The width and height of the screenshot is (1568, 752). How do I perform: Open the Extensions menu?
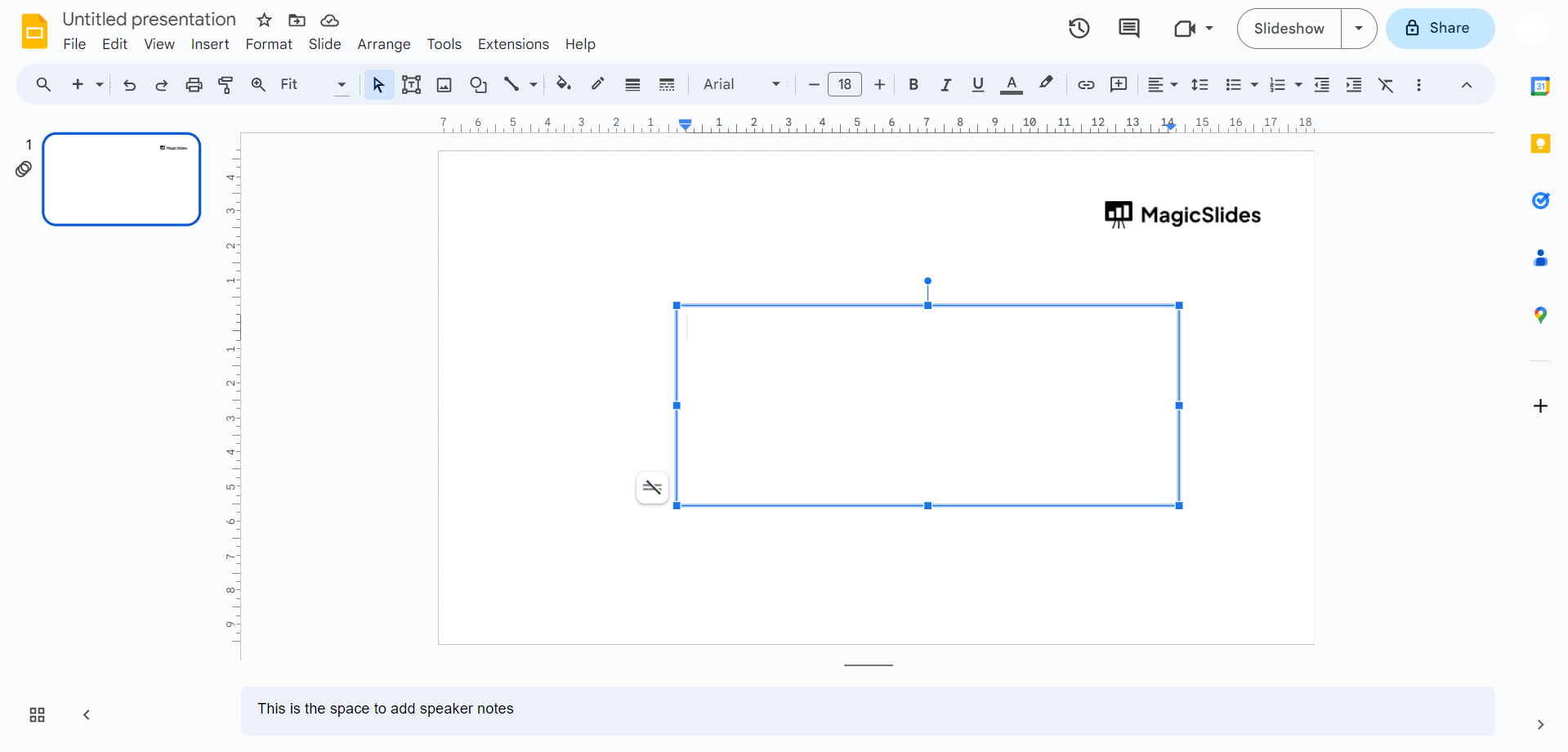pyautogui.click(x=513, y=44)
